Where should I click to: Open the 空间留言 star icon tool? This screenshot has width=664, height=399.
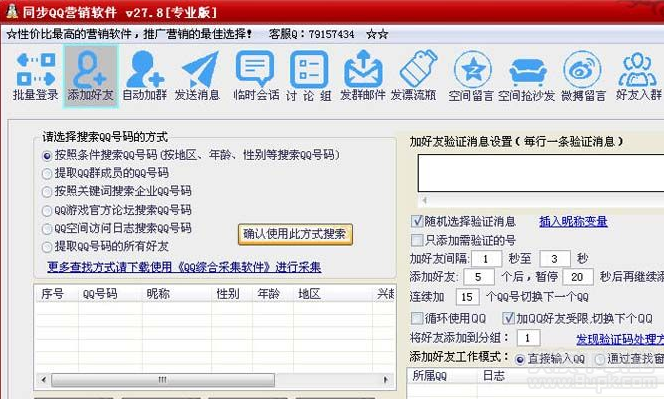coord(471,76)
